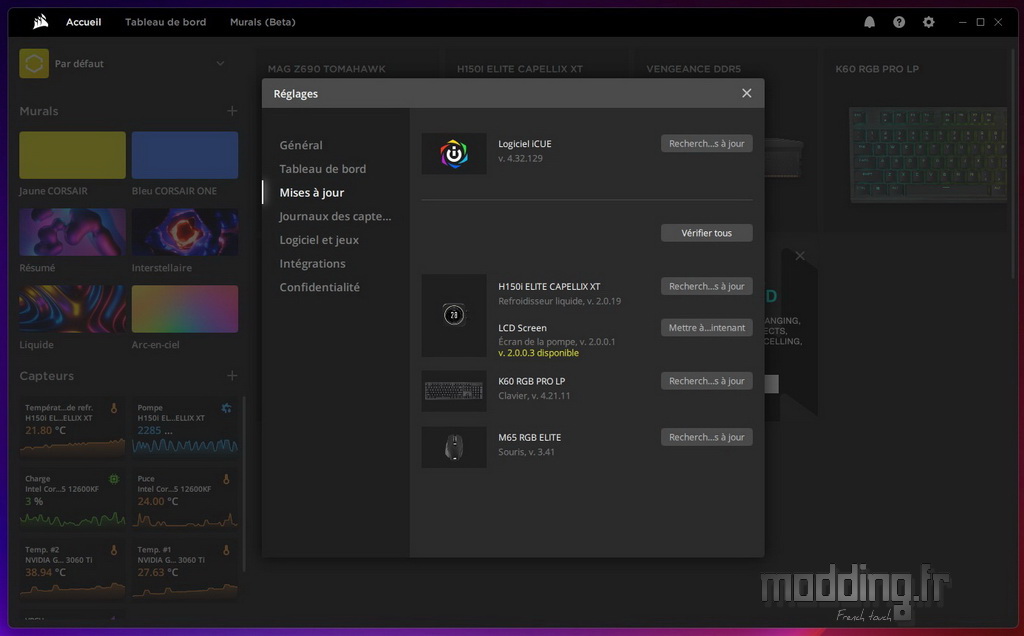Open the help question mark icon
The width and height of the screenshot is (1024, 636).
coord(899,22)
